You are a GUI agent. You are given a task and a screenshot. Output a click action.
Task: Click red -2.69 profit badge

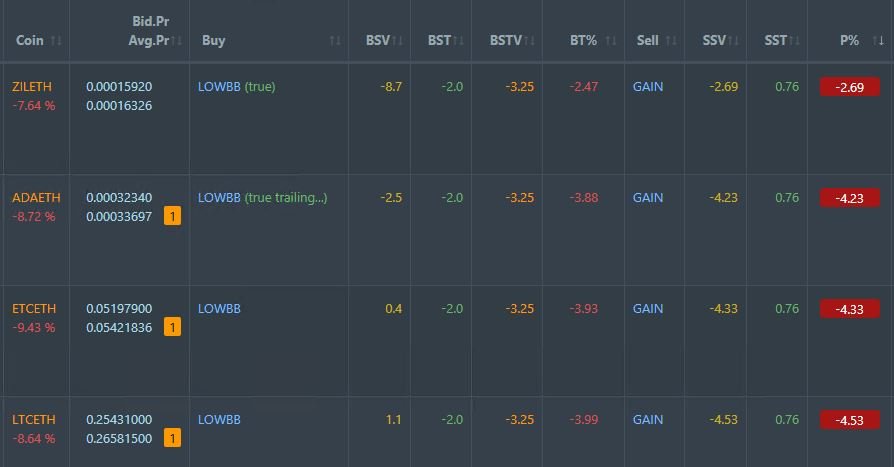(x=850, y=87)
